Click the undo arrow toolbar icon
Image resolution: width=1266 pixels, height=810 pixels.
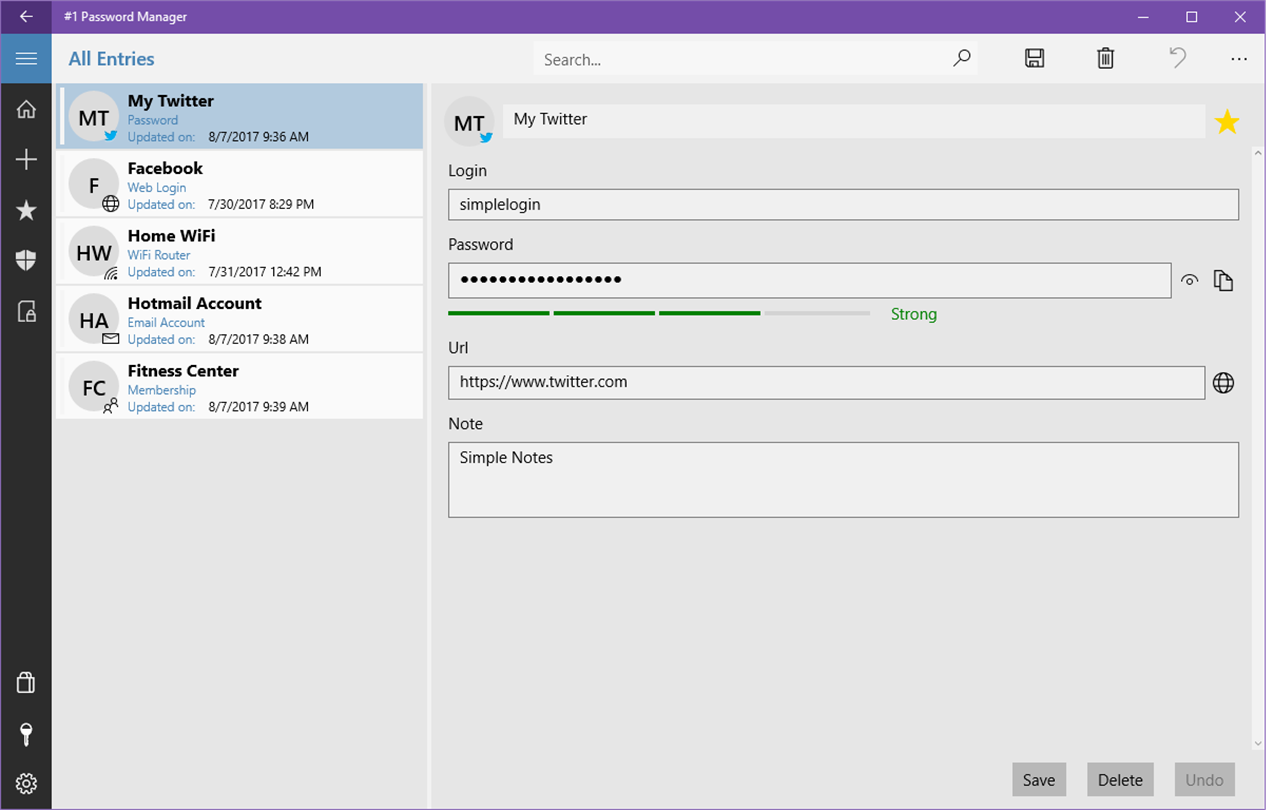pyautogui.click(x=1178, y=58)
